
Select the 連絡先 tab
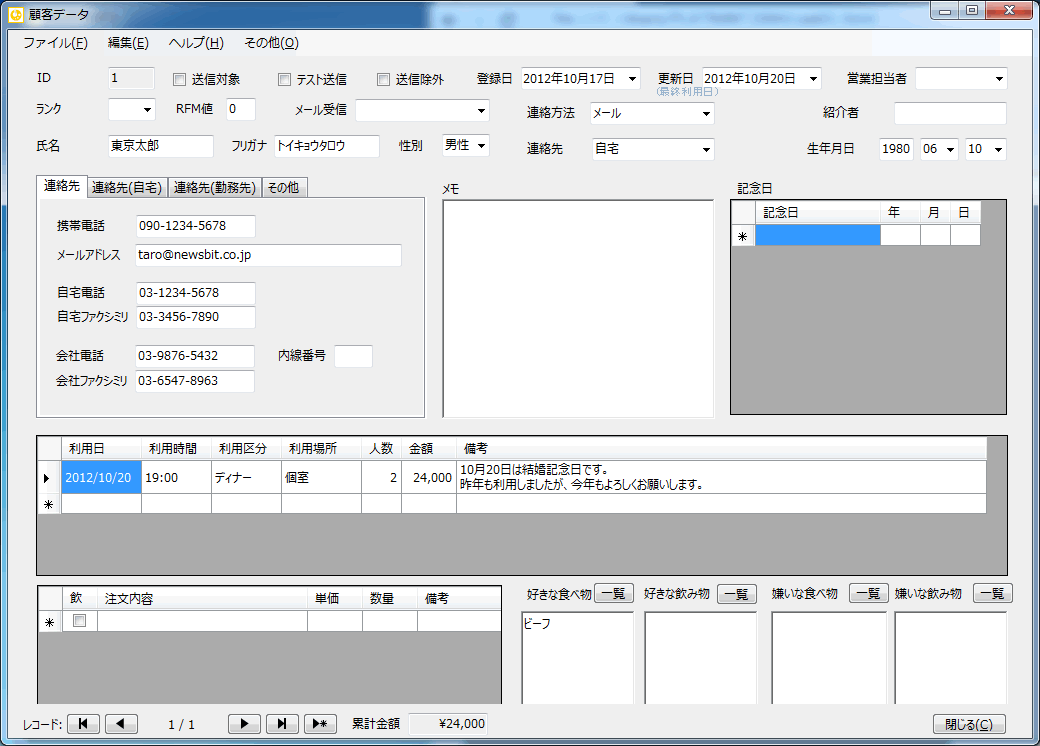coord(62,186)
